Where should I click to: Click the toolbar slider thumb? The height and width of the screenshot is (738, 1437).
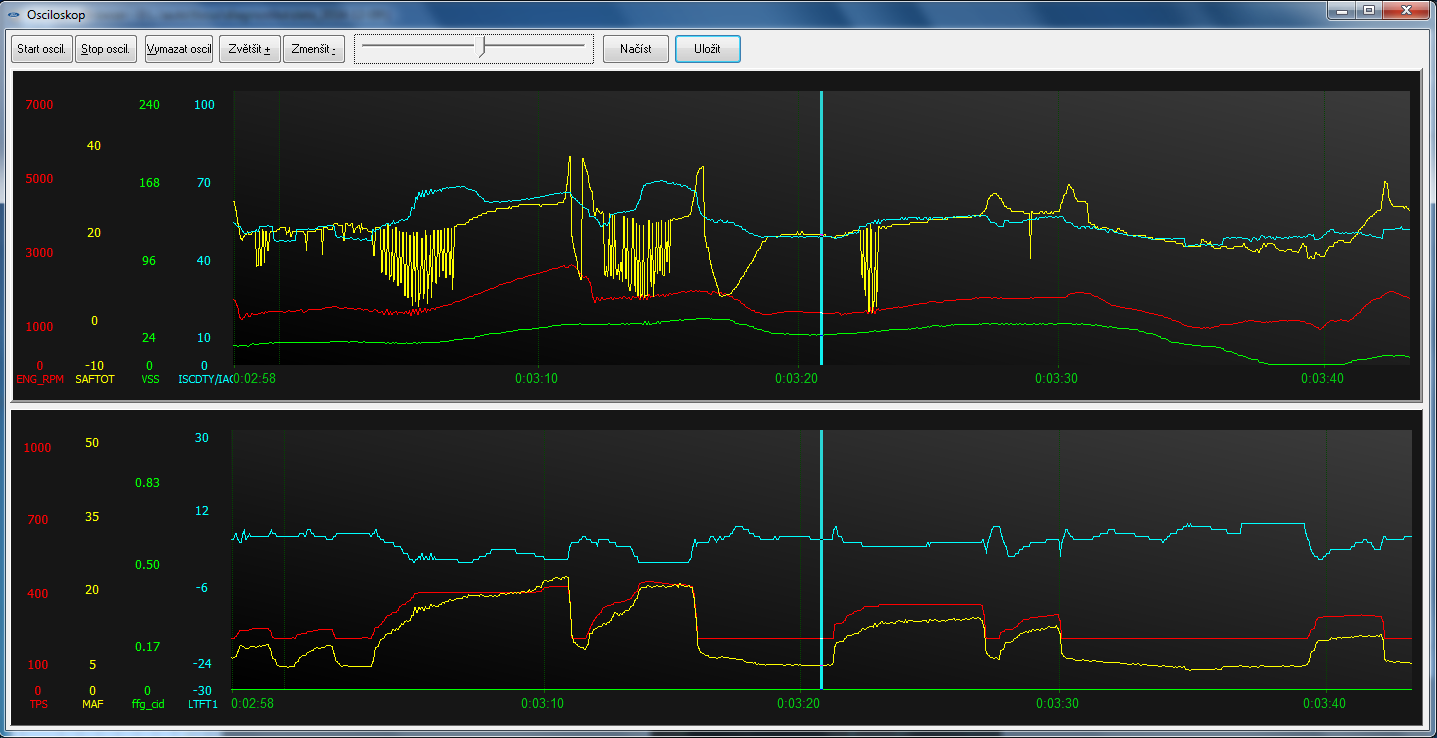click(x=483, y=47)
